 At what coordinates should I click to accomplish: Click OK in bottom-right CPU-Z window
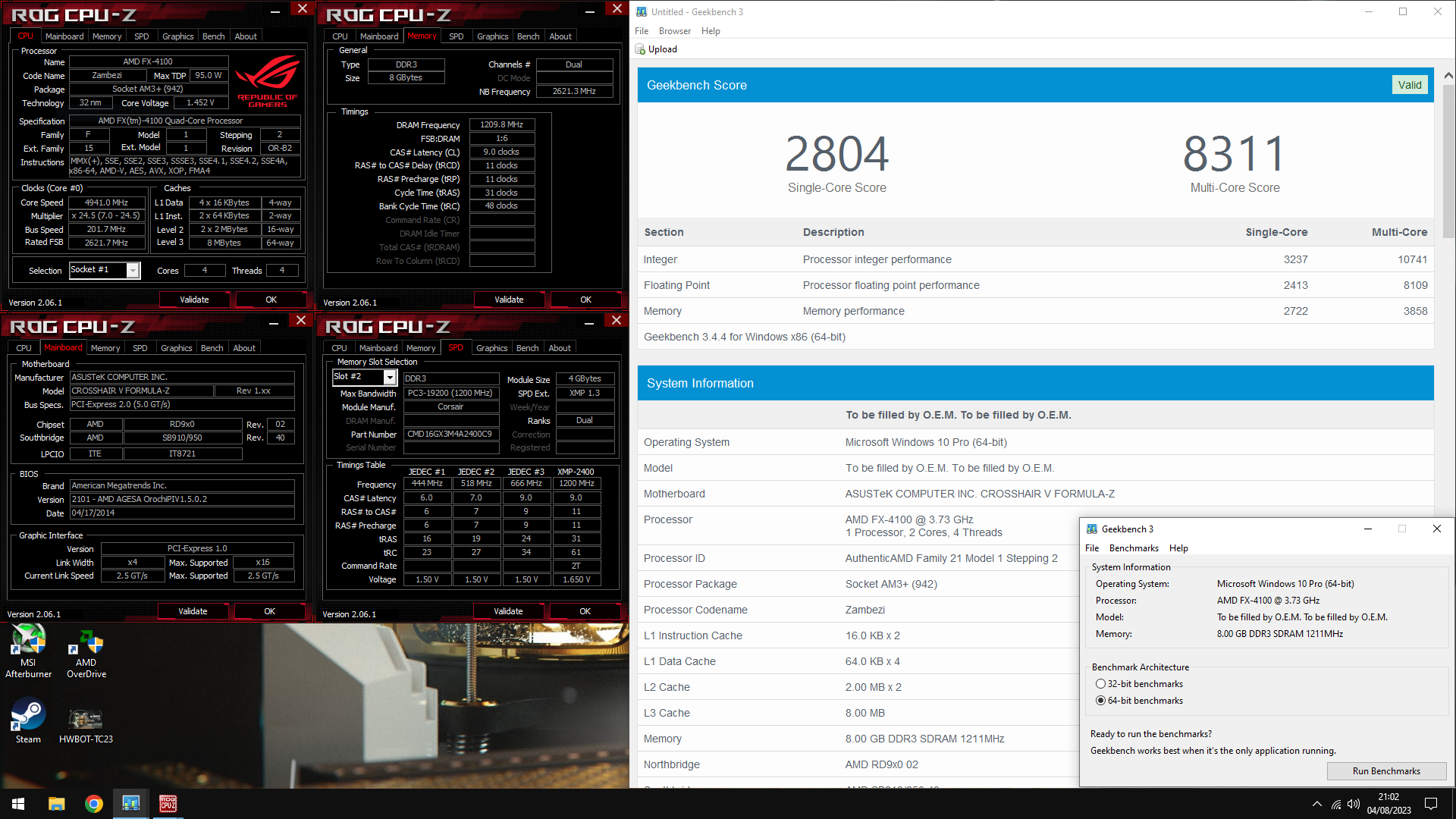pyautogui.click(x=585, y=611)
